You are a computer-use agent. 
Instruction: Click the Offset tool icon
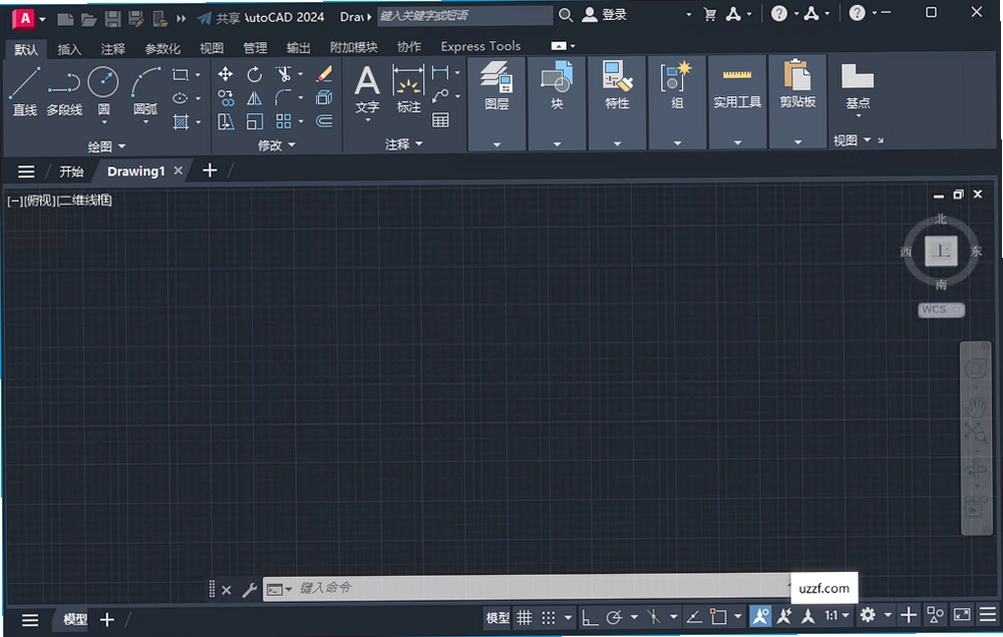(324, 122)
